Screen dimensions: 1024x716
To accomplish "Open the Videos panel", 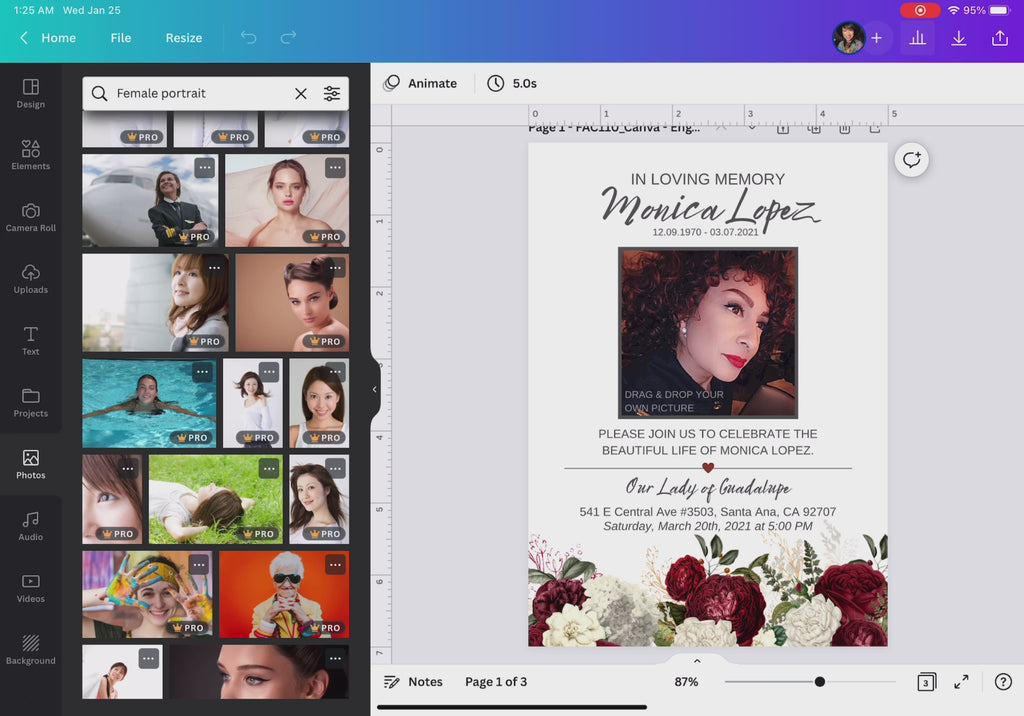I will click(x=31, y=588).
